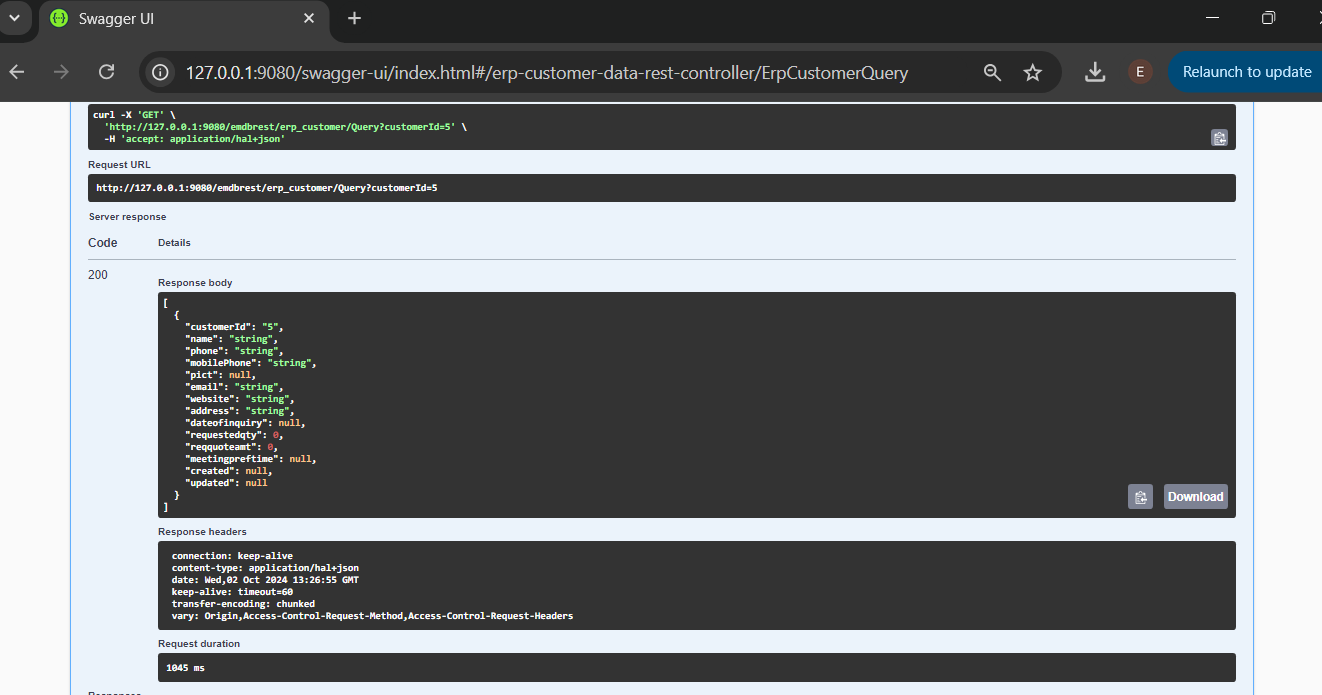The width and height of the screenshot is (1322, 695).
Task: Click the accept header line in curl
Action: click(x=195, y=139)
